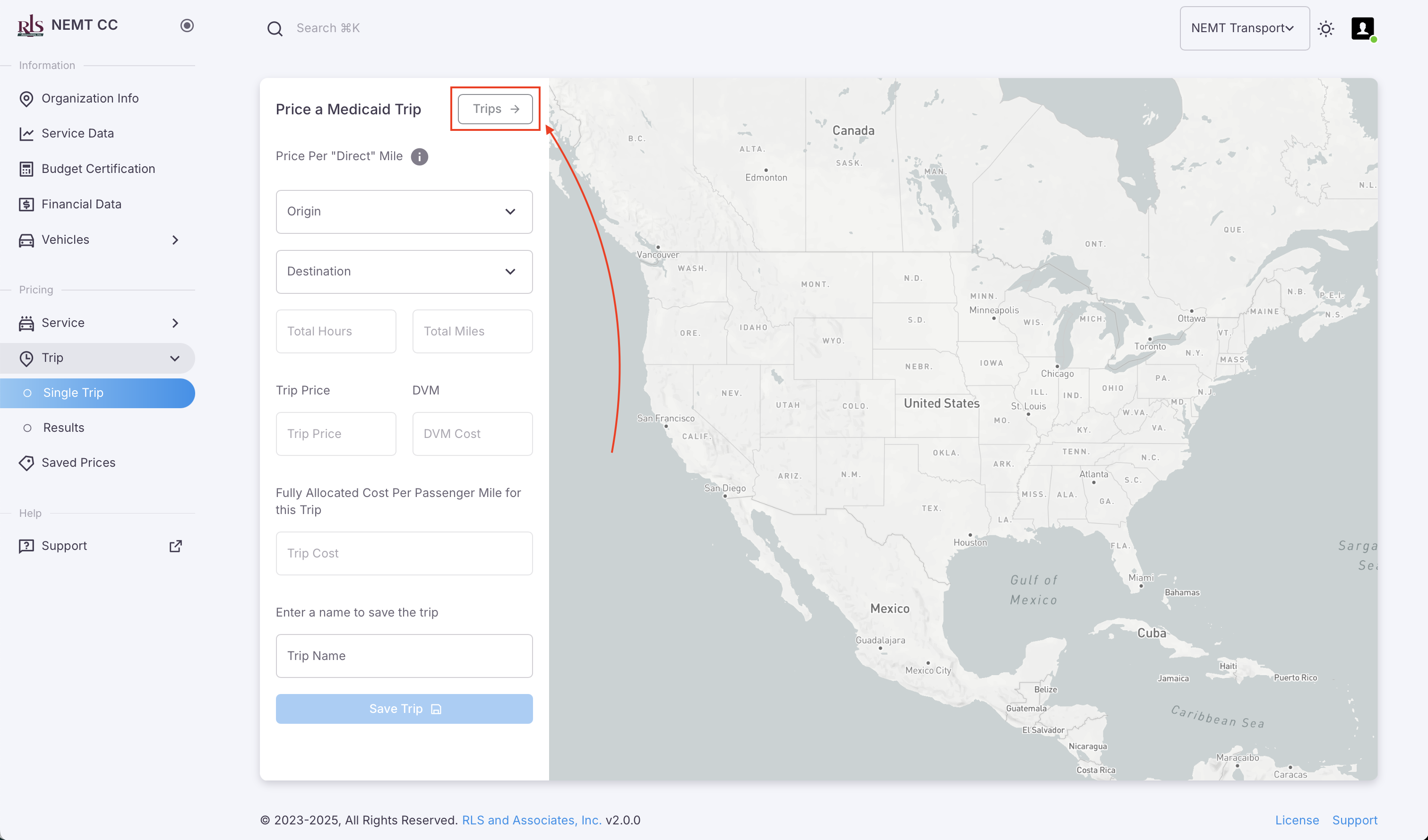This screenshot has width=1428, height=840.
Task: Open the Origin dropdown
Action: (404, 211)
